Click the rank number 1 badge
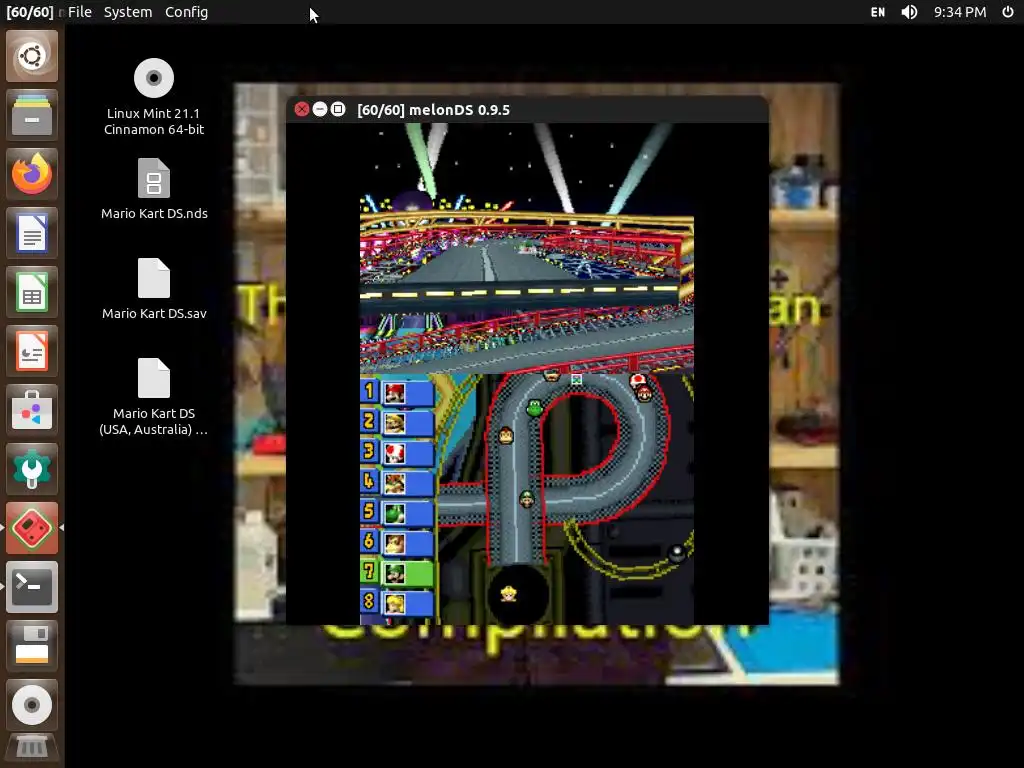This screenshot has height=768, width=1024. [x=369, y=392]
